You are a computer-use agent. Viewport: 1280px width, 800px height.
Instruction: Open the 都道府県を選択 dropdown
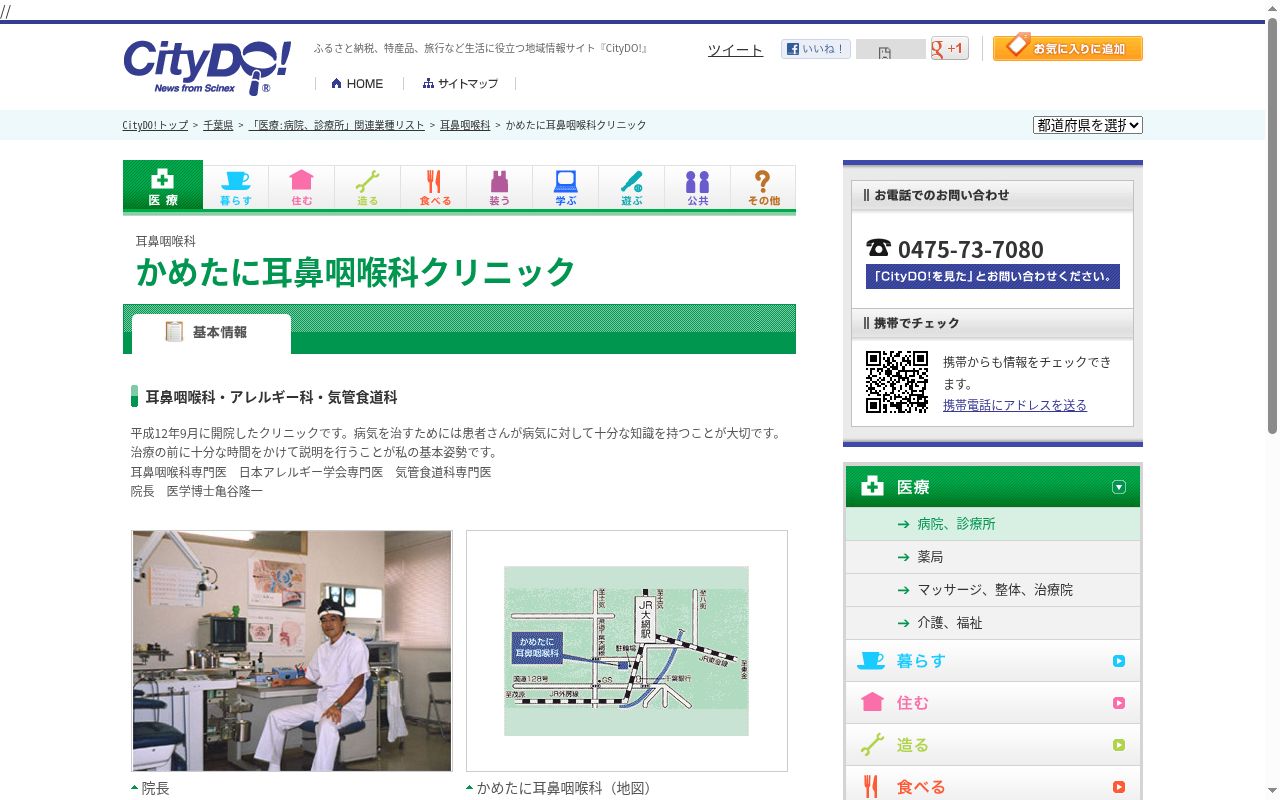coord(1088,125)
